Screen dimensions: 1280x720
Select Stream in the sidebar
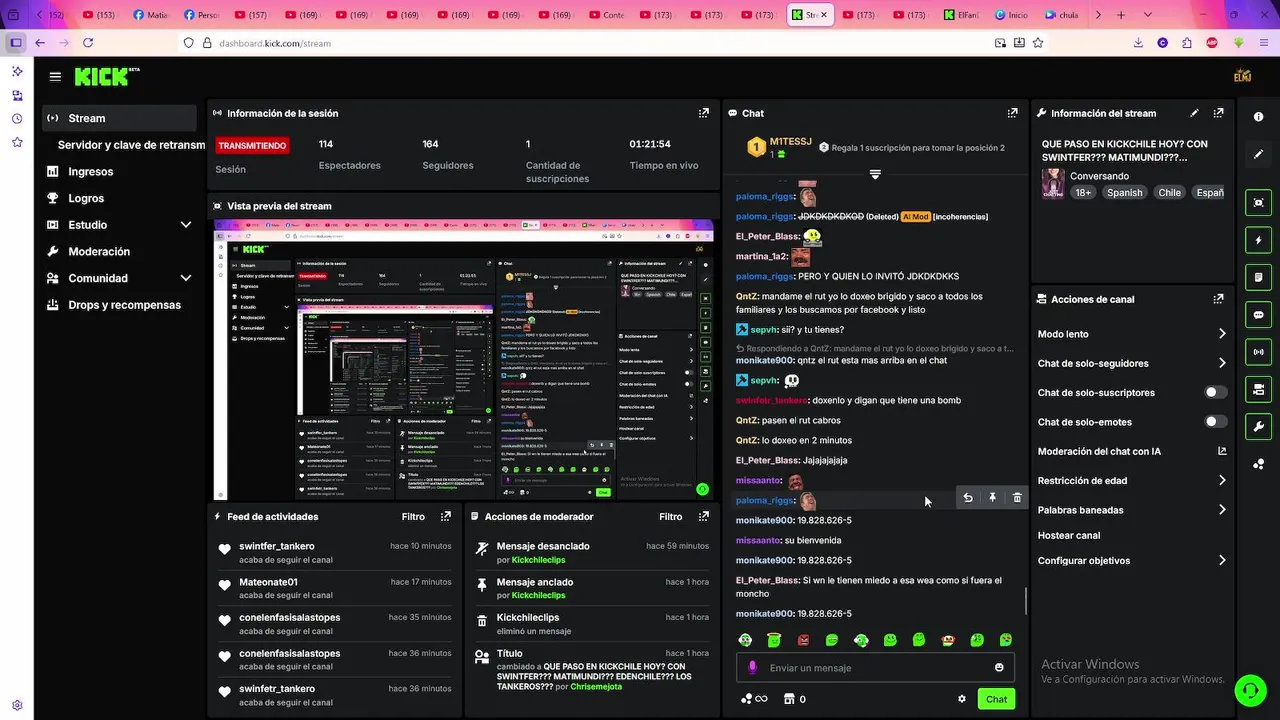click(120, 118)
